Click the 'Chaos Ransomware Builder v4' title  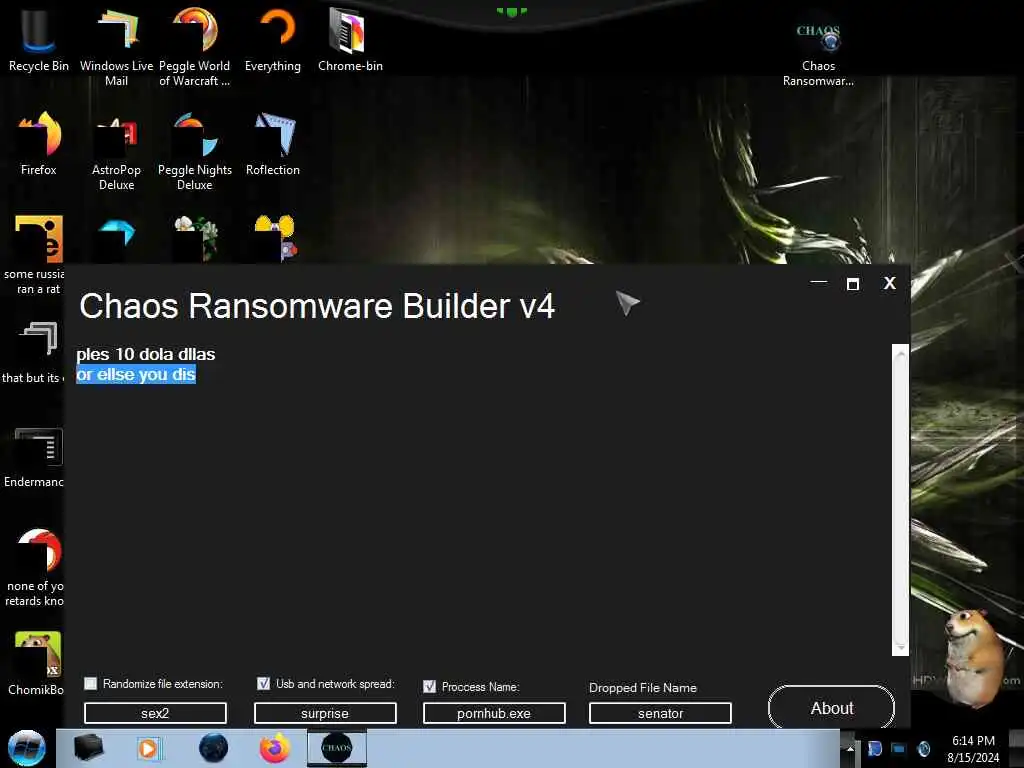point(317,306)
